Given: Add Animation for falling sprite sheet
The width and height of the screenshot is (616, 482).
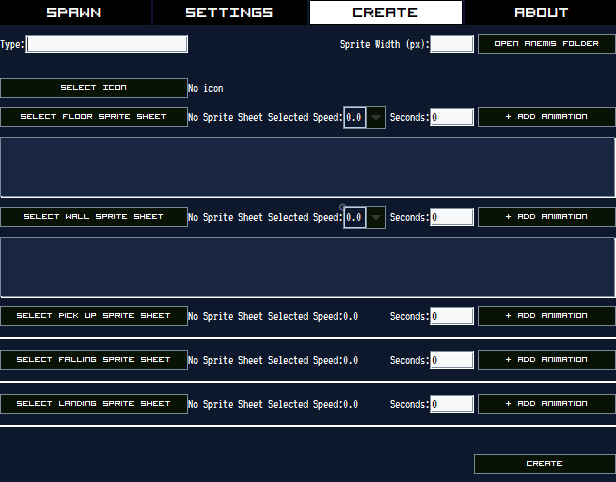Looking at the screenshot, I should [x=546, y=360].
